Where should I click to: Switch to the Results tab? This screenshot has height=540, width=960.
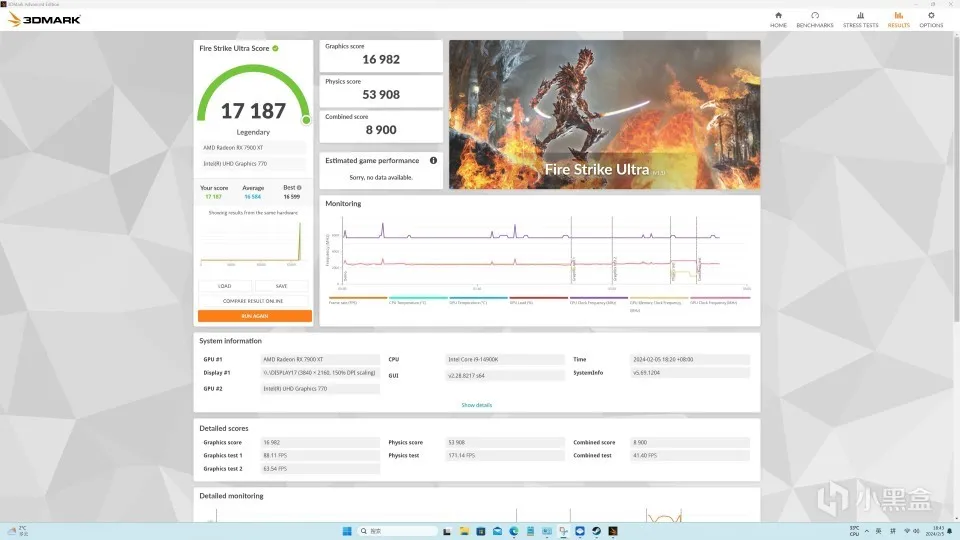(x=898, y=20)
